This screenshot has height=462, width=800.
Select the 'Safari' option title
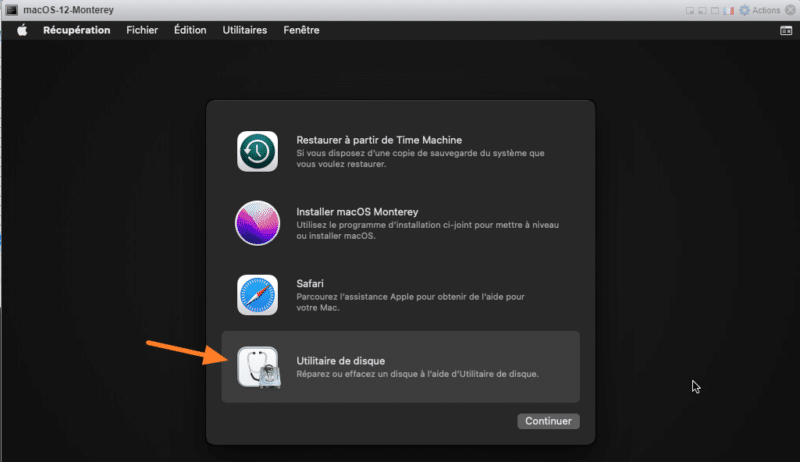point(310,284)
